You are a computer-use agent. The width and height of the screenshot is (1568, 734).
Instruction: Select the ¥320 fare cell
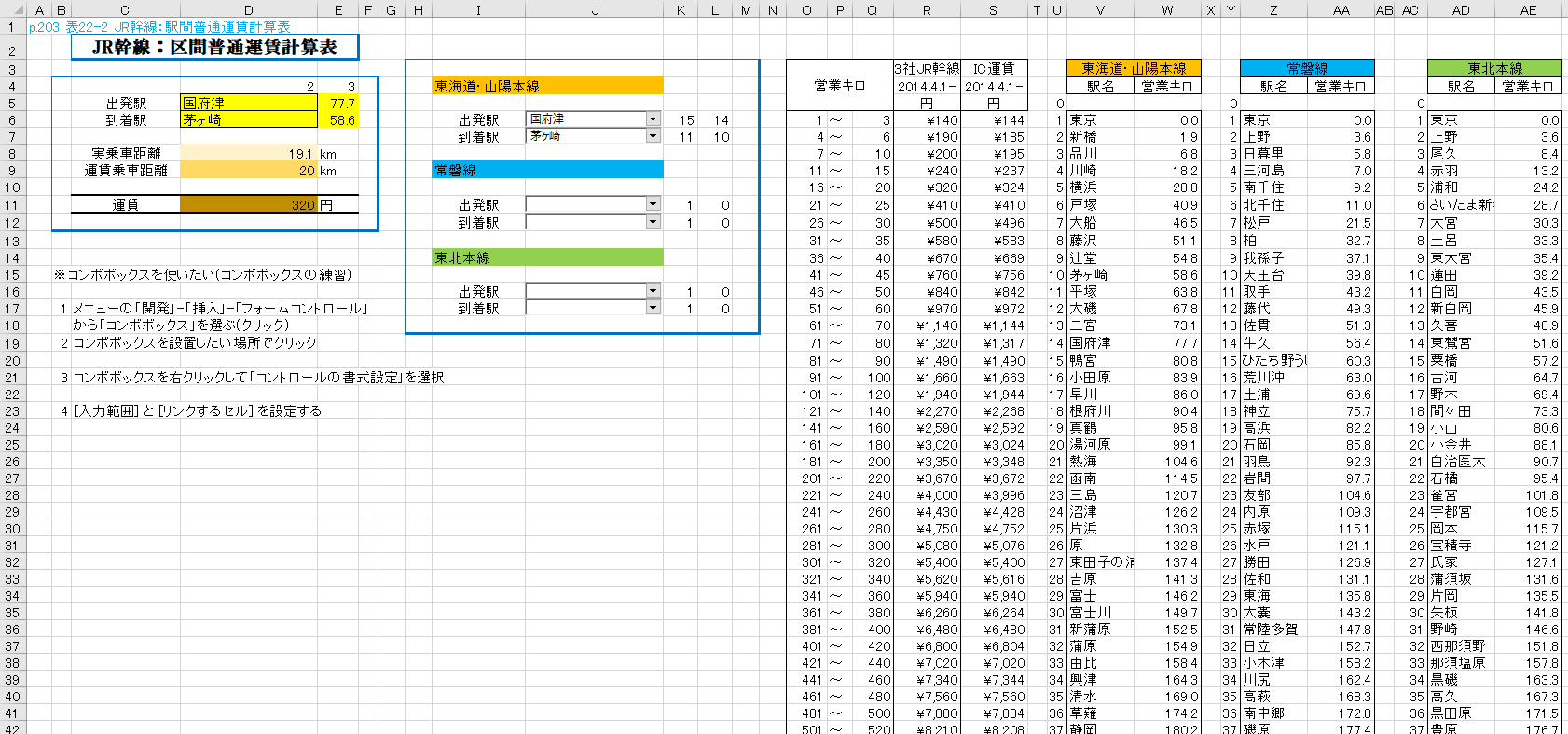point(927,187)
